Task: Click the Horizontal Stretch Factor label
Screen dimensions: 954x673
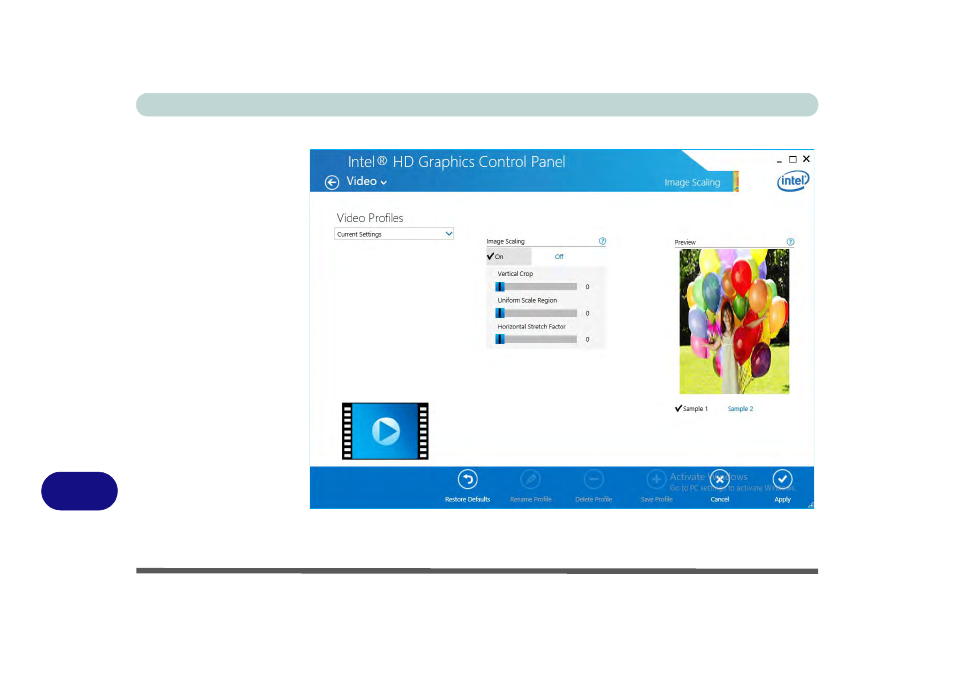Action: coord(532,327)
